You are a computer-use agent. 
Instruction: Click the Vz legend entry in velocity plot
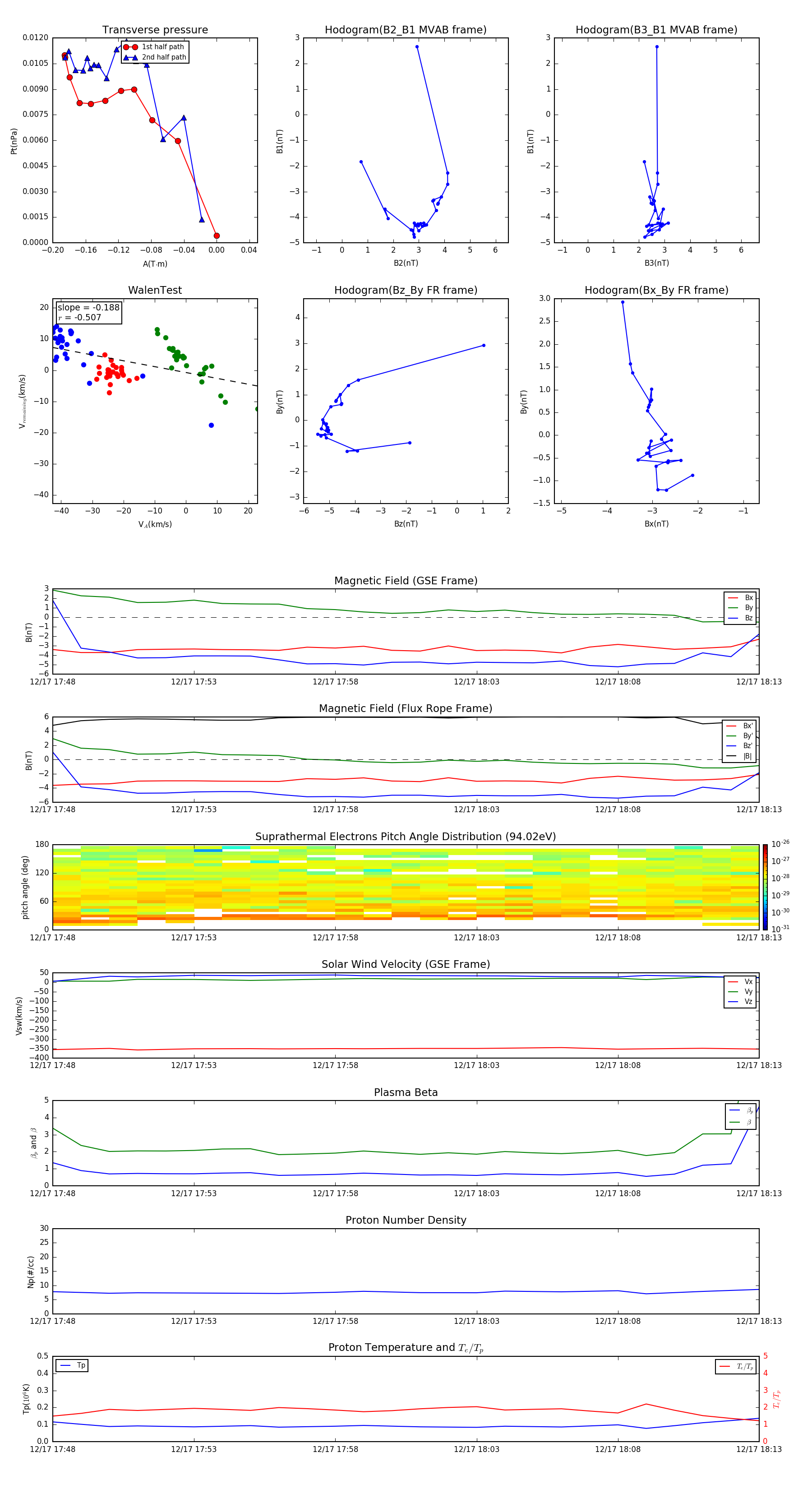[740, 1002]
